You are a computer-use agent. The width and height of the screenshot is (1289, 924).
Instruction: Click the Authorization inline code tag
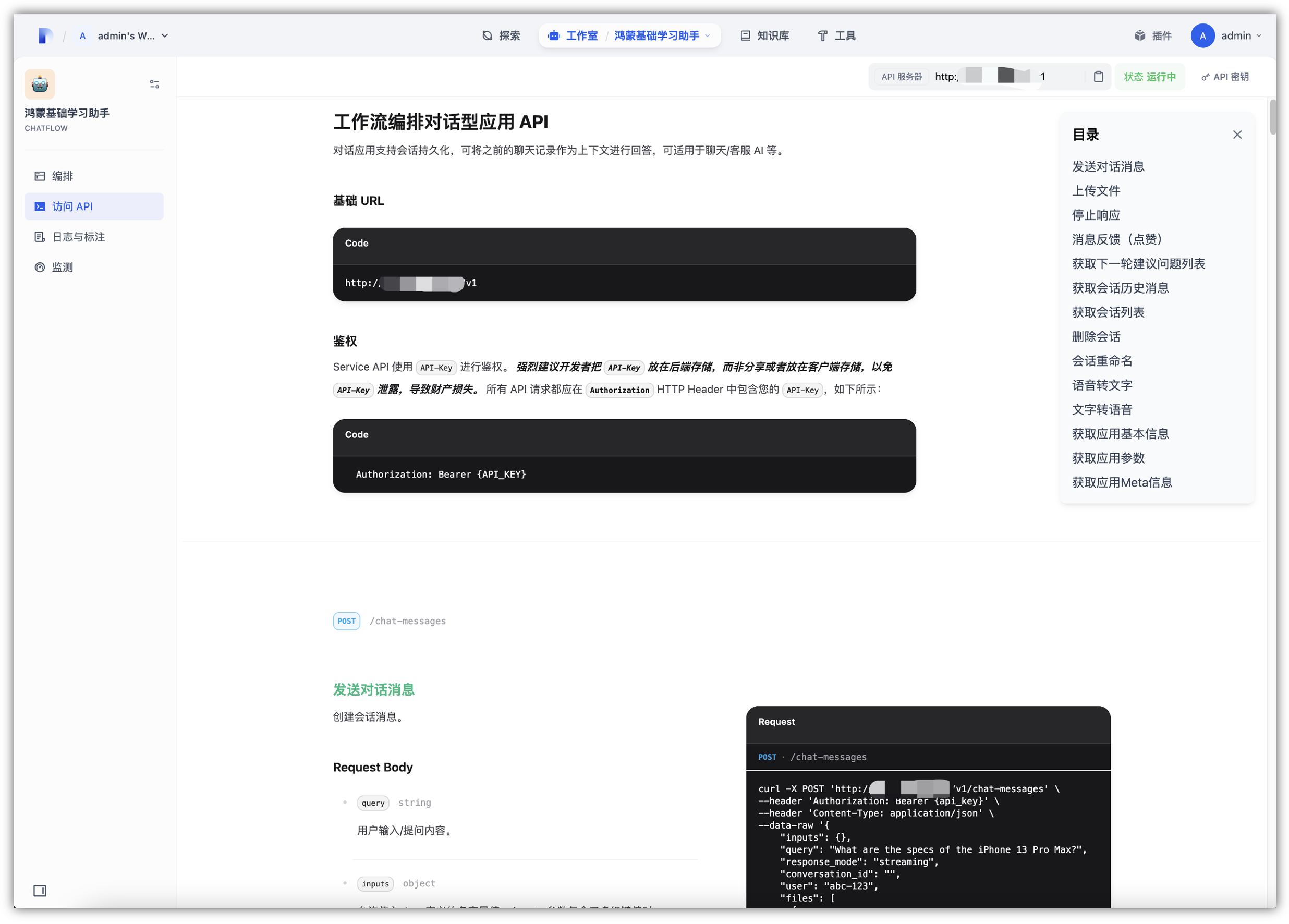point(619,391)
